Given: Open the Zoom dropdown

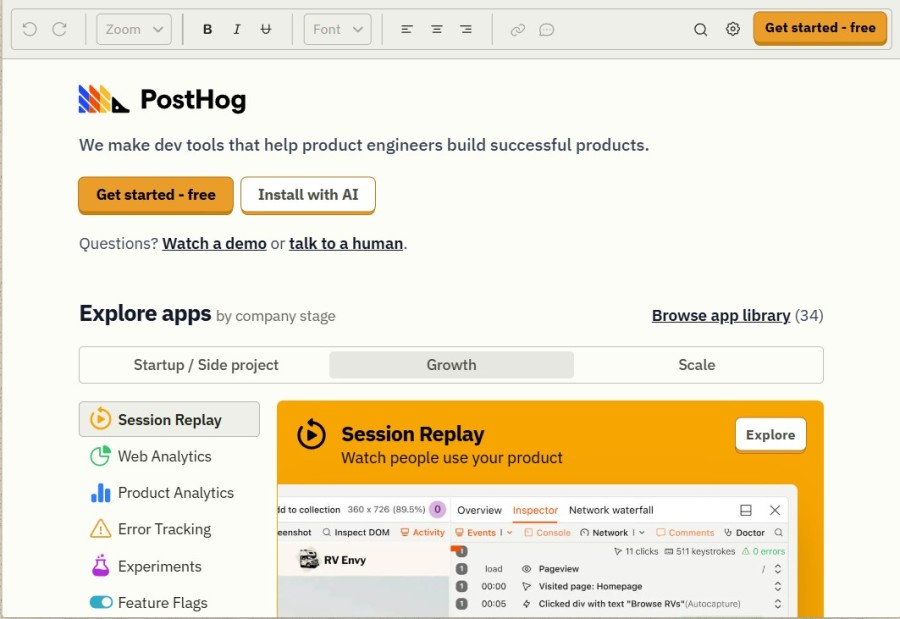Looking at the screenshot, I should 133,29.
